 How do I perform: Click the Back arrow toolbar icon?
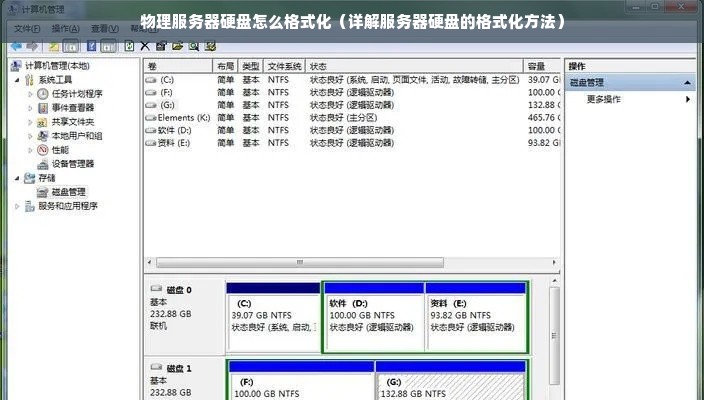tap(17, 46)
